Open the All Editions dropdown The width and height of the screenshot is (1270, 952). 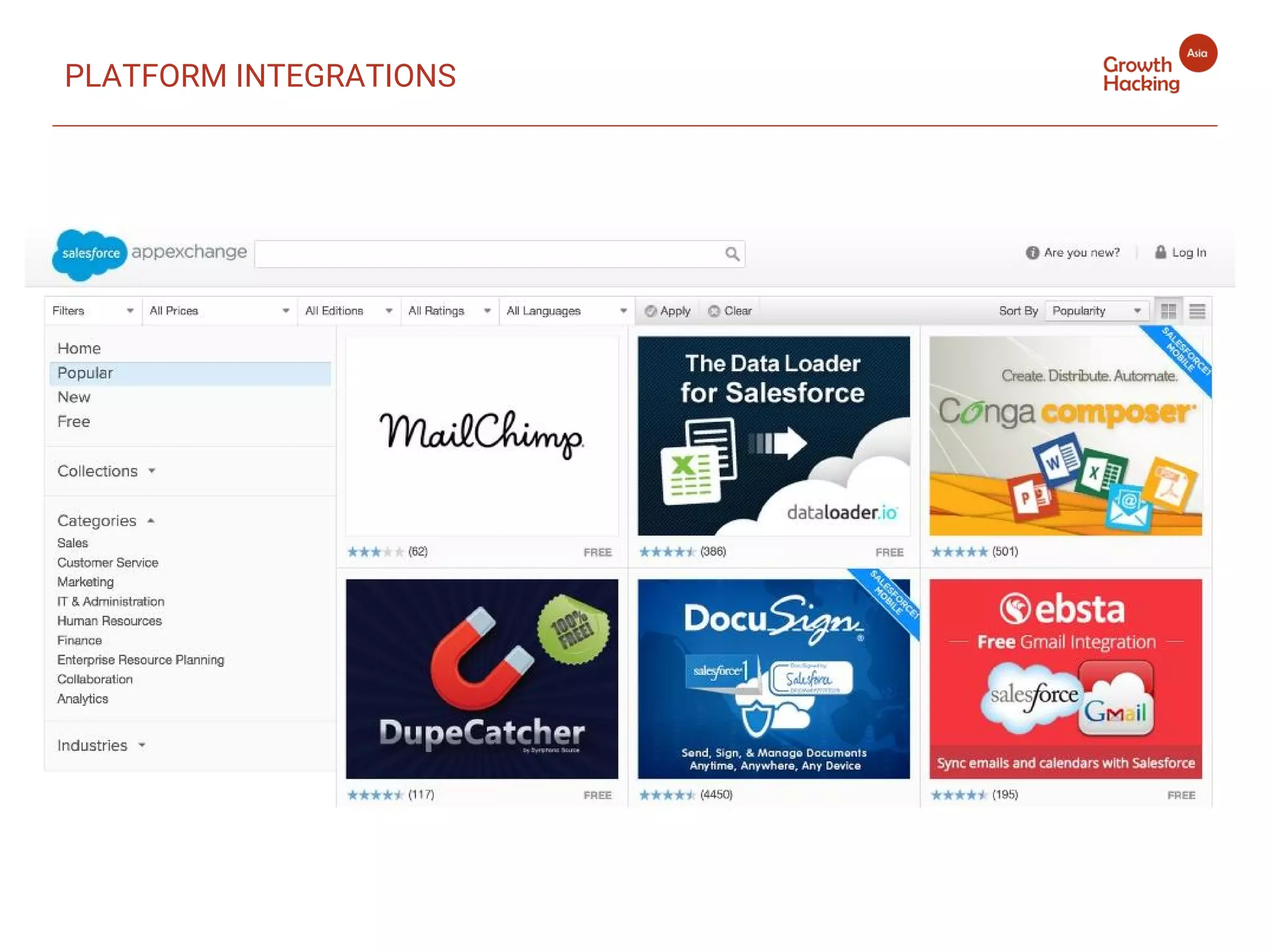349,311
